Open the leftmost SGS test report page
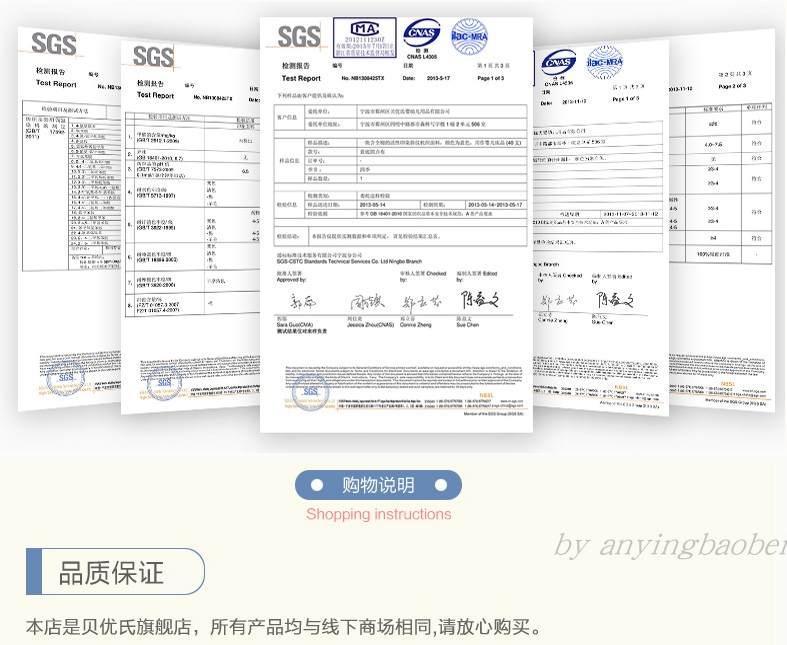 [69, 218]
